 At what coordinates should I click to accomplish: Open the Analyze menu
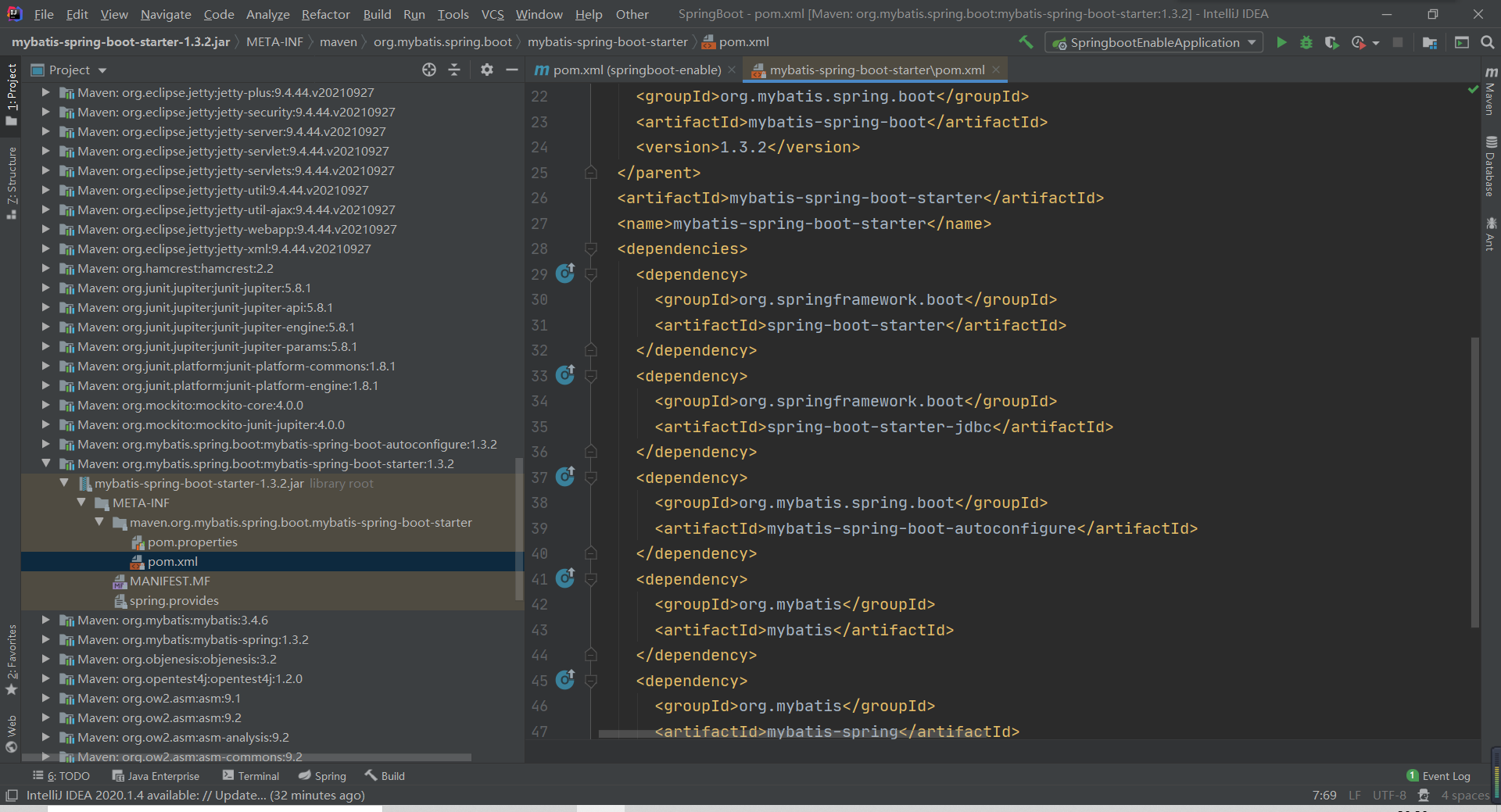pos(267,14)
